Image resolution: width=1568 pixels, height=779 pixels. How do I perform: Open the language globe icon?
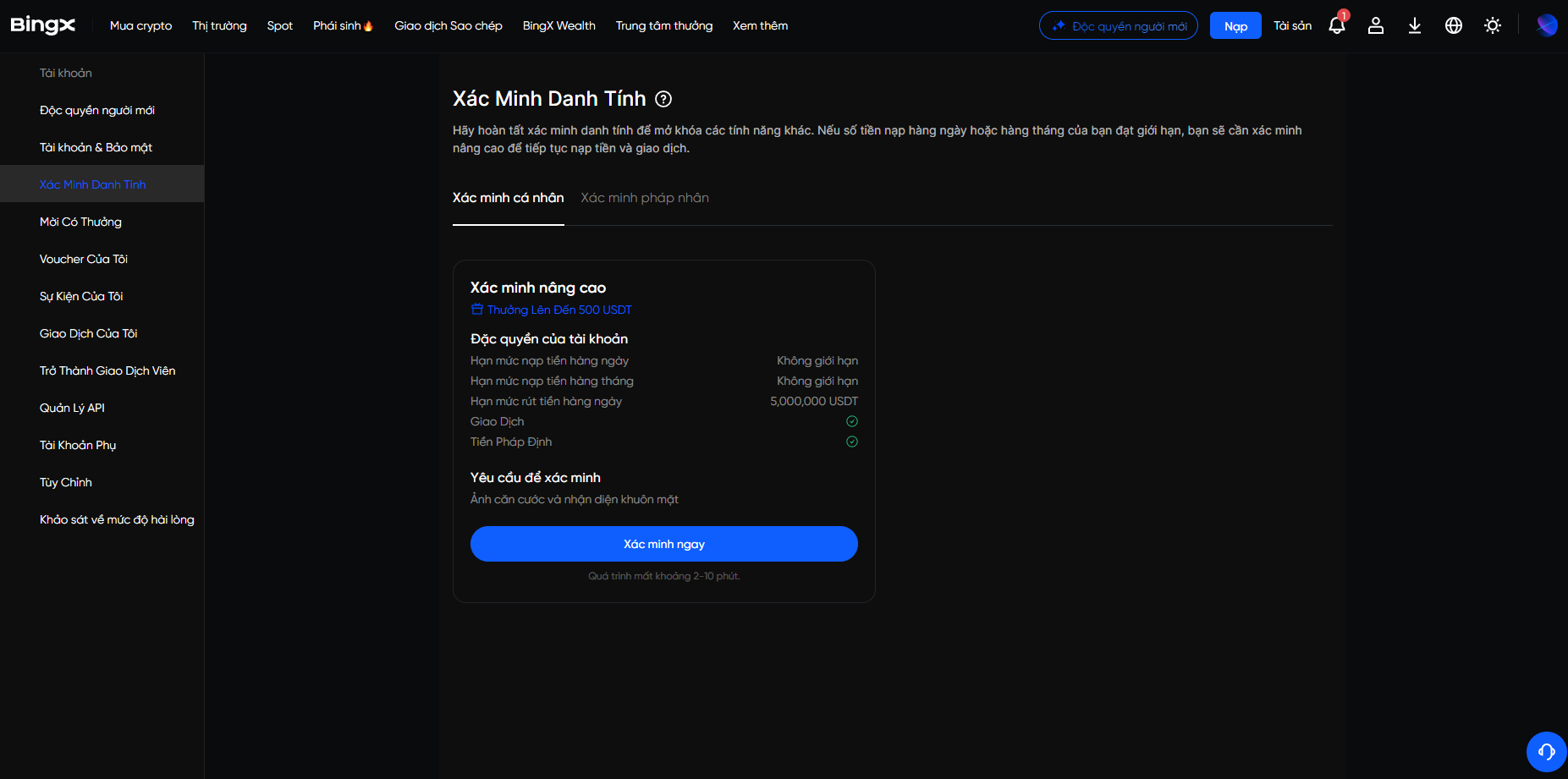(1454, 25)
